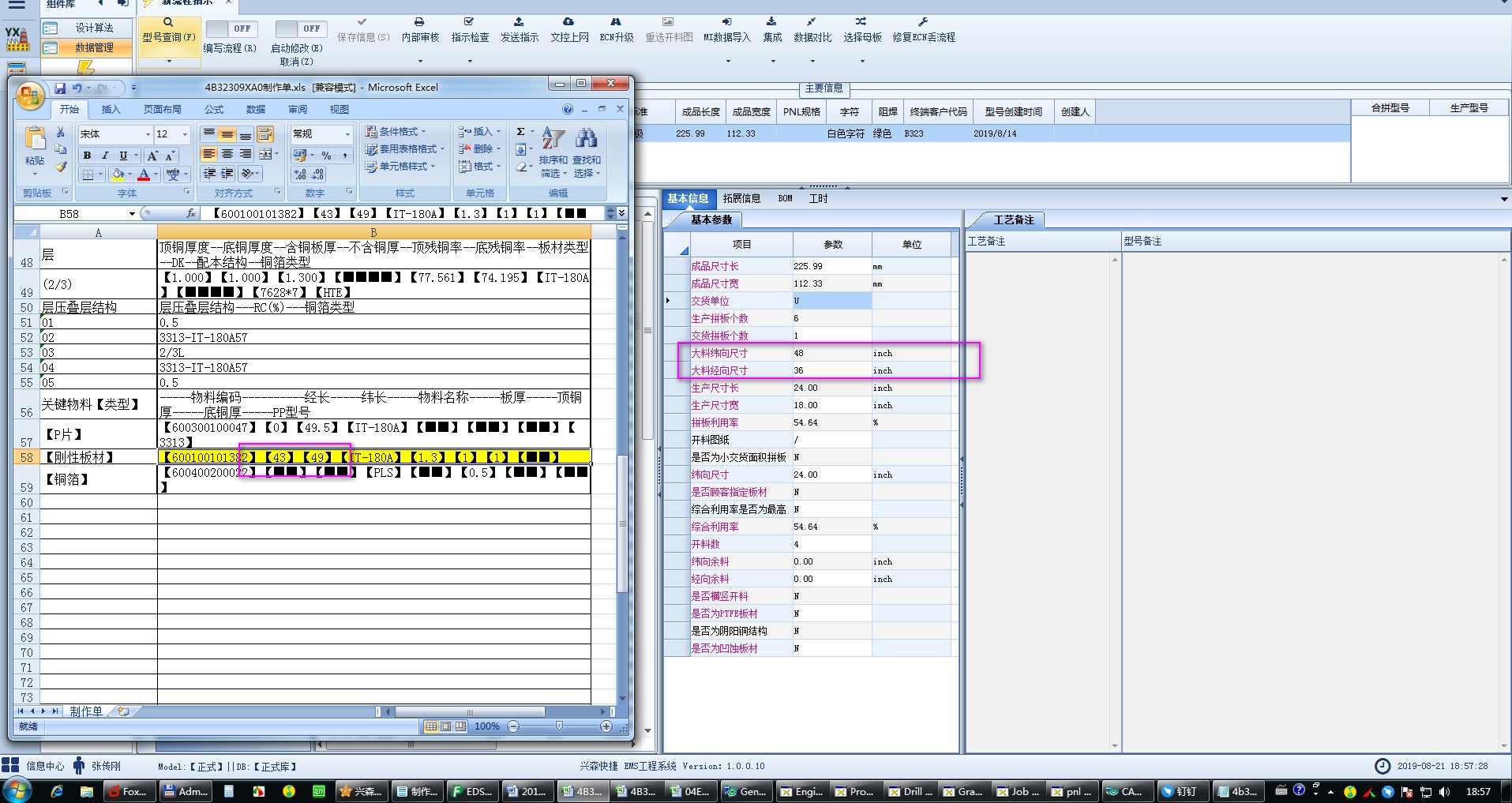This screenshot has height=803, width=1512.
Task: Click the MI数据导入 import icon
Action: (x=726, y=22)
